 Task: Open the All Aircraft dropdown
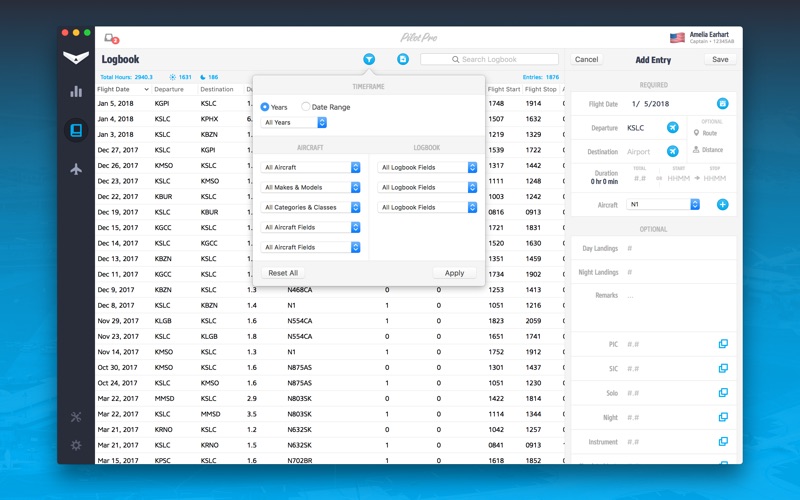point(311,167)
